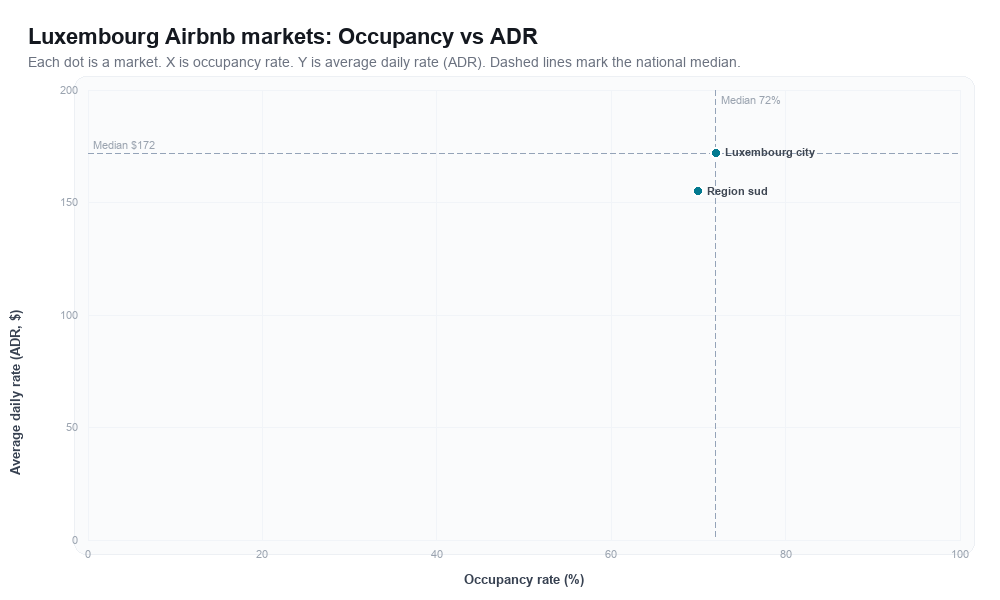
Task: Click the x-axis tick label 20
Action: [262, 555]
